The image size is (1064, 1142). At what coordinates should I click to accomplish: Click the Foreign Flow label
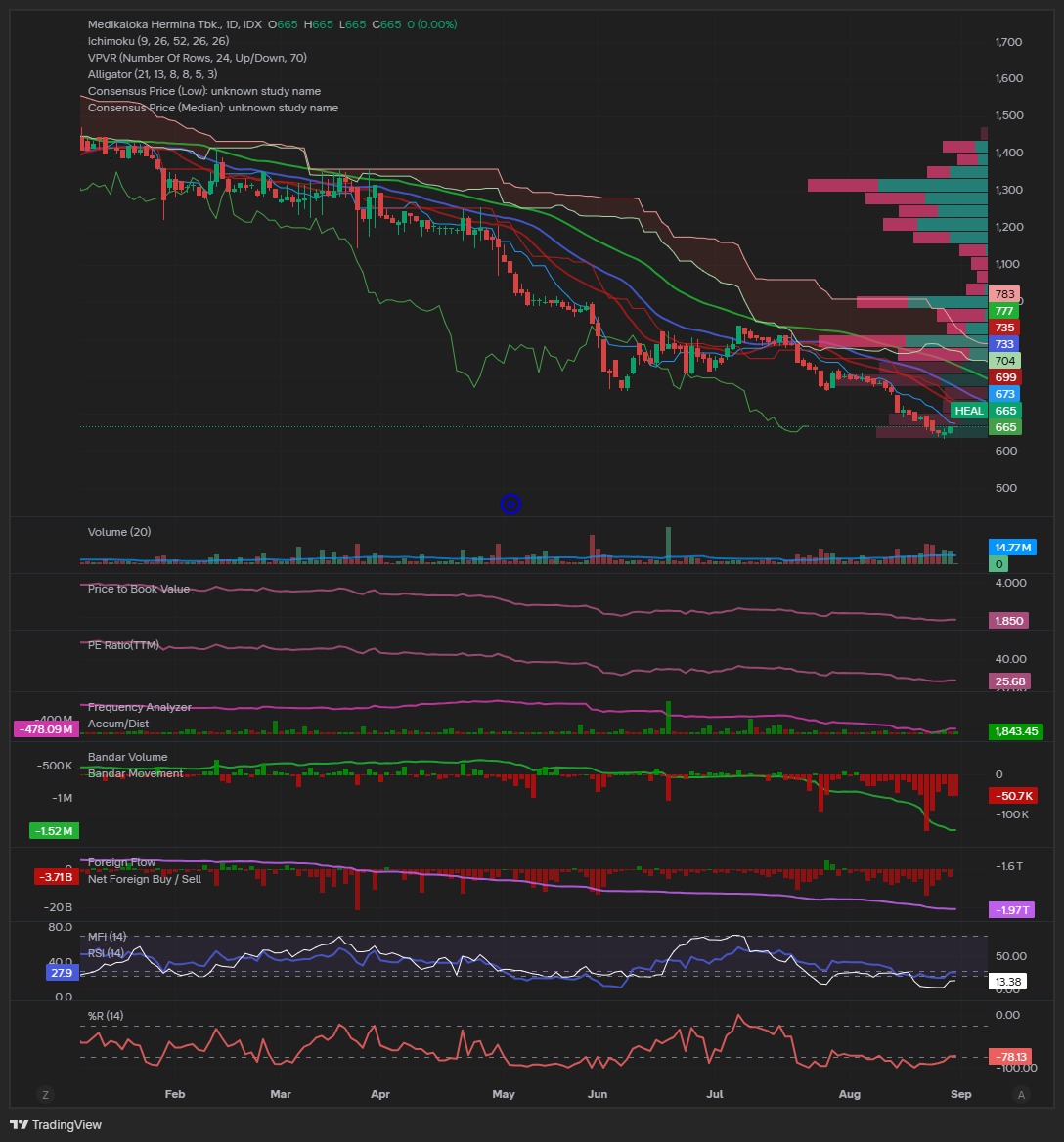point(121,862)
